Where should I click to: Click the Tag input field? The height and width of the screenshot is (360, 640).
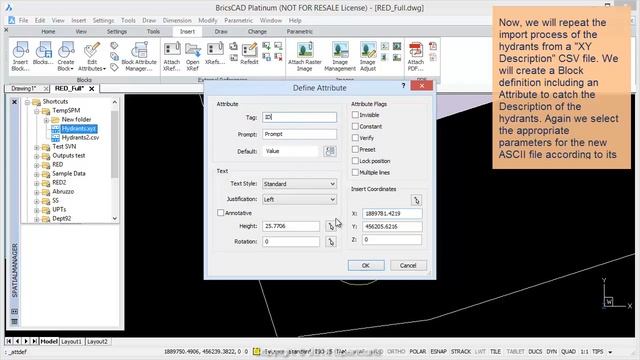pos(299,117)
